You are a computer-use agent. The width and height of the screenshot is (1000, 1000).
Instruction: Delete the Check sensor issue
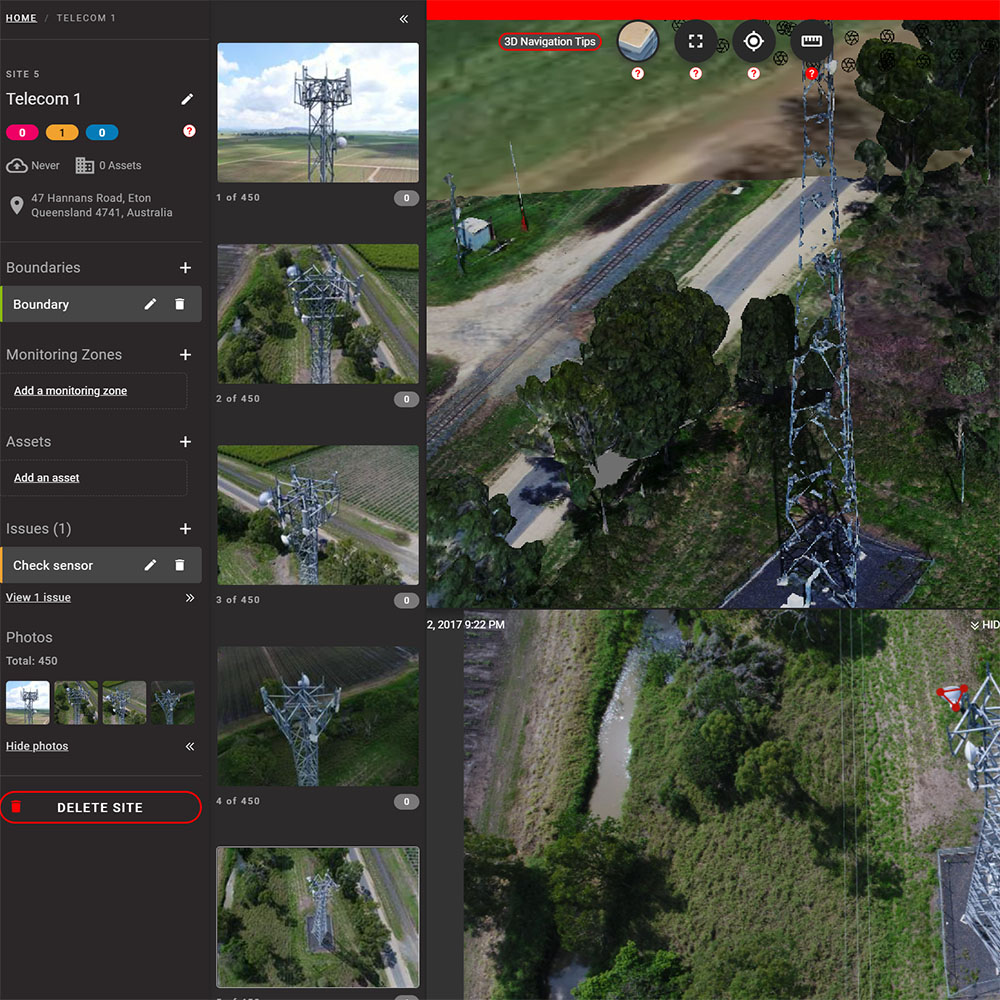(180, 565)
